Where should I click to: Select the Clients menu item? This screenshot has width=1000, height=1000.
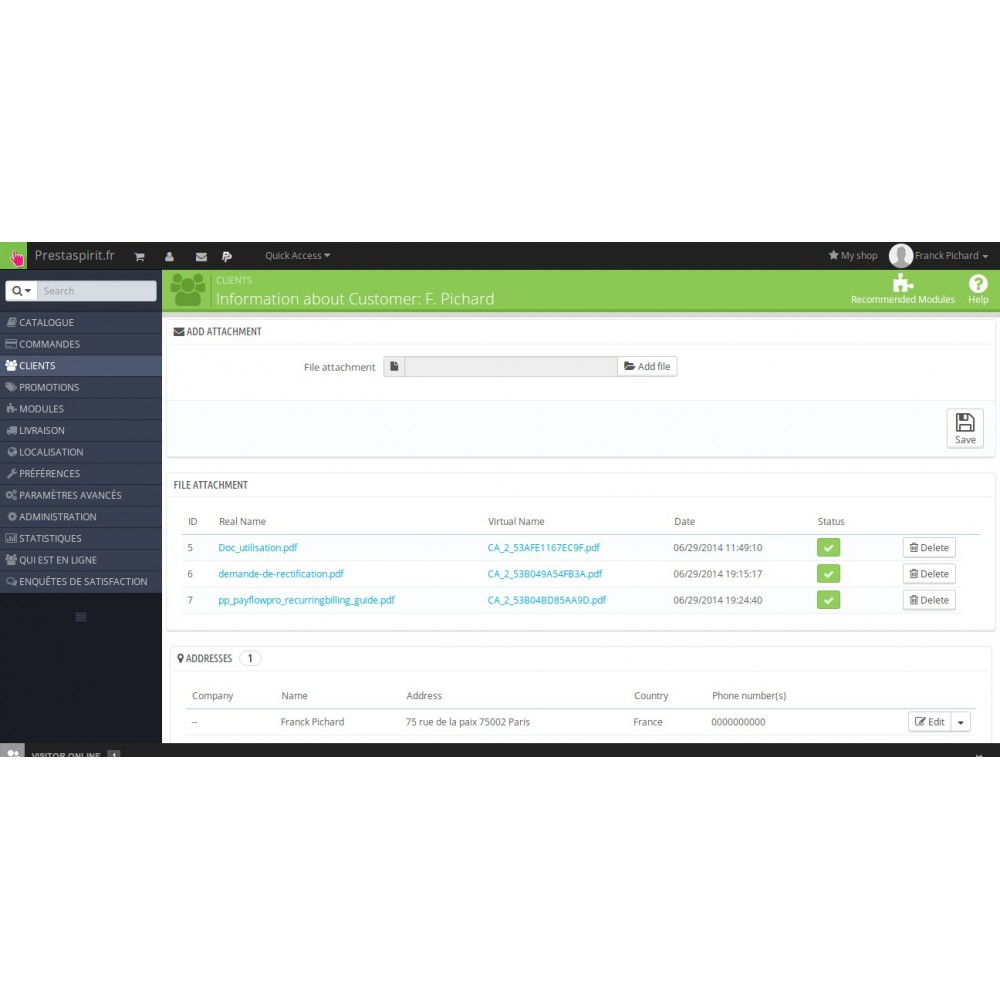tap(80, 366)
